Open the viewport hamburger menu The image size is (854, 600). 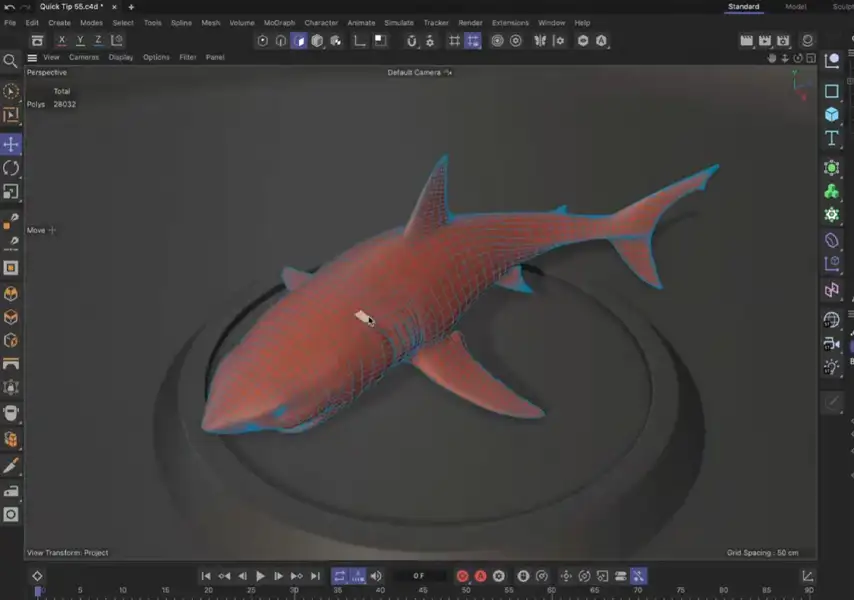tap(32, 57)
